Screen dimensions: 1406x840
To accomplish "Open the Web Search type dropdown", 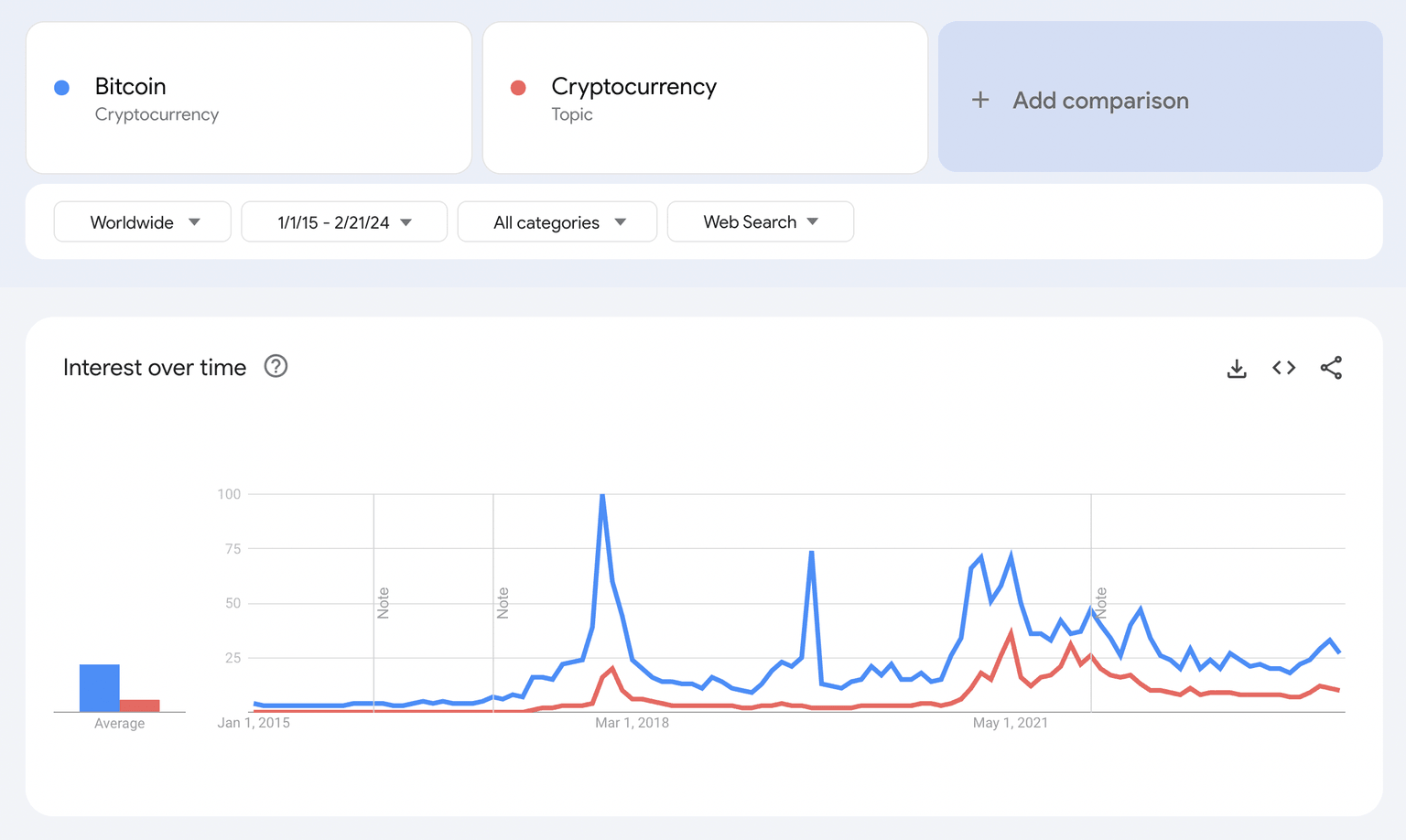I will pos(760,221).
